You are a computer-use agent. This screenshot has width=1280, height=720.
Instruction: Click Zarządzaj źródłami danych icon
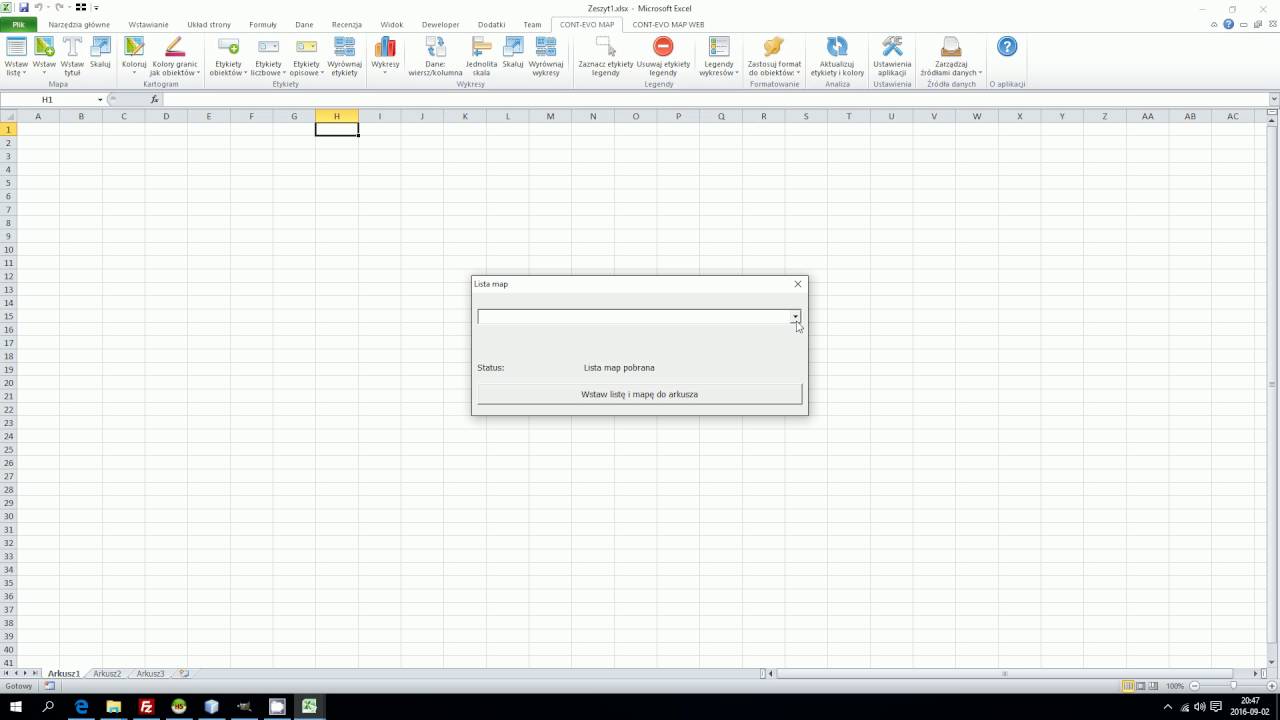pos(951,56)
